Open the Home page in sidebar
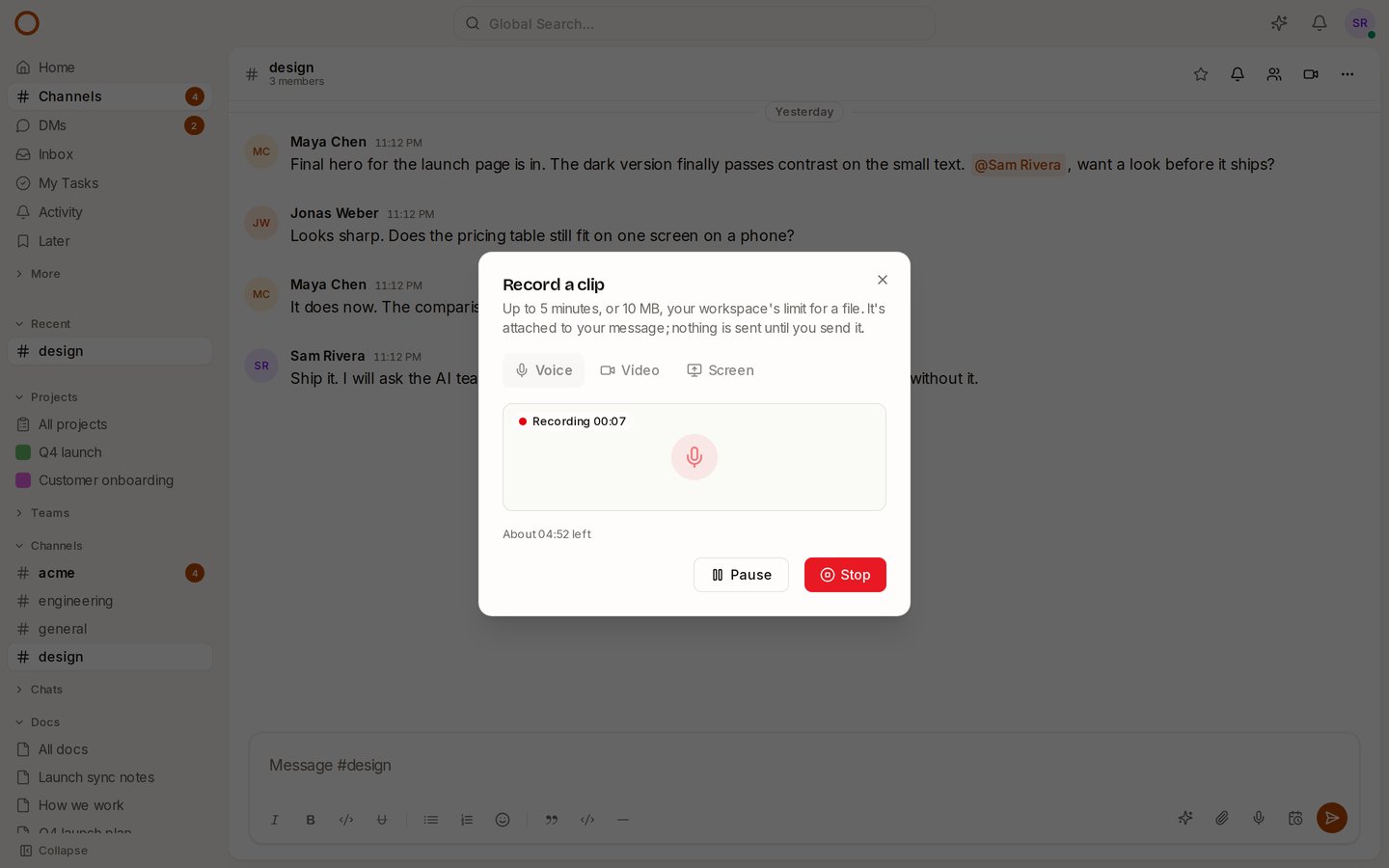Screen dimensions: 1389x868 pos(110,68)
